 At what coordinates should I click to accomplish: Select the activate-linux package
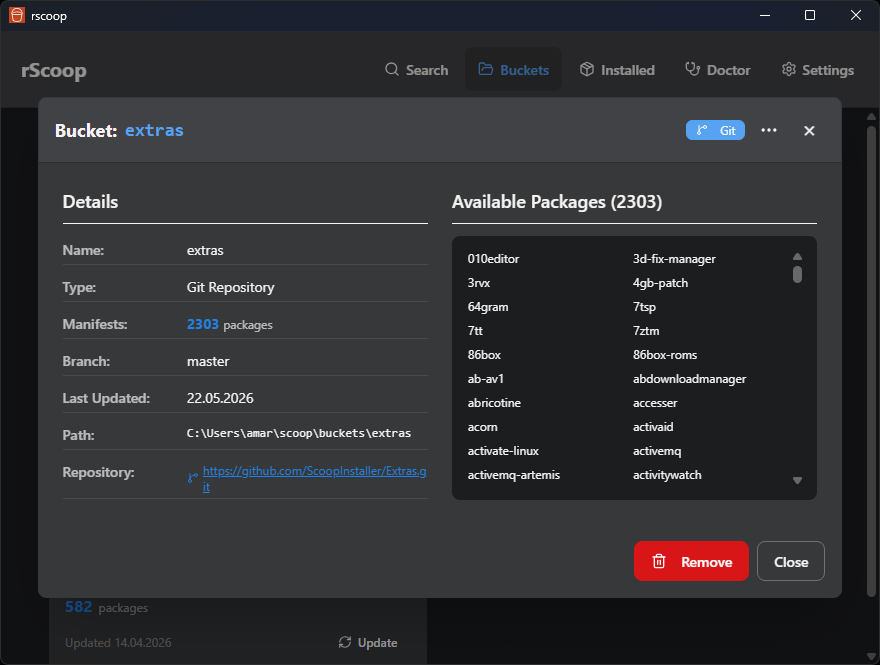[x=503, y=451]
